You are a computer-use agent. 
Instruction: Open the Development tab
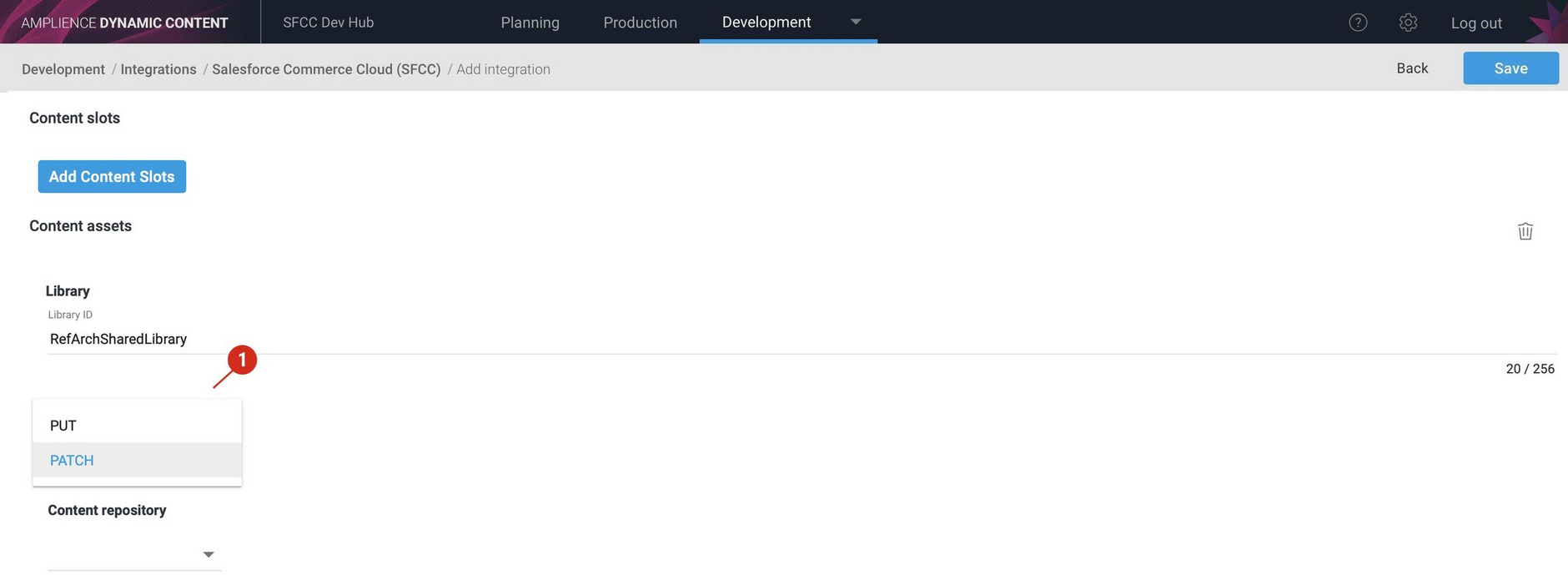[766, 23]
